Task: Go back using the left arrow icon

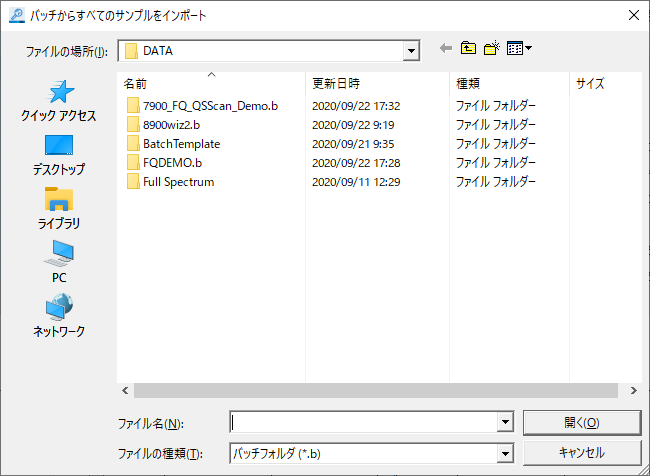Action: coord(446,49)
